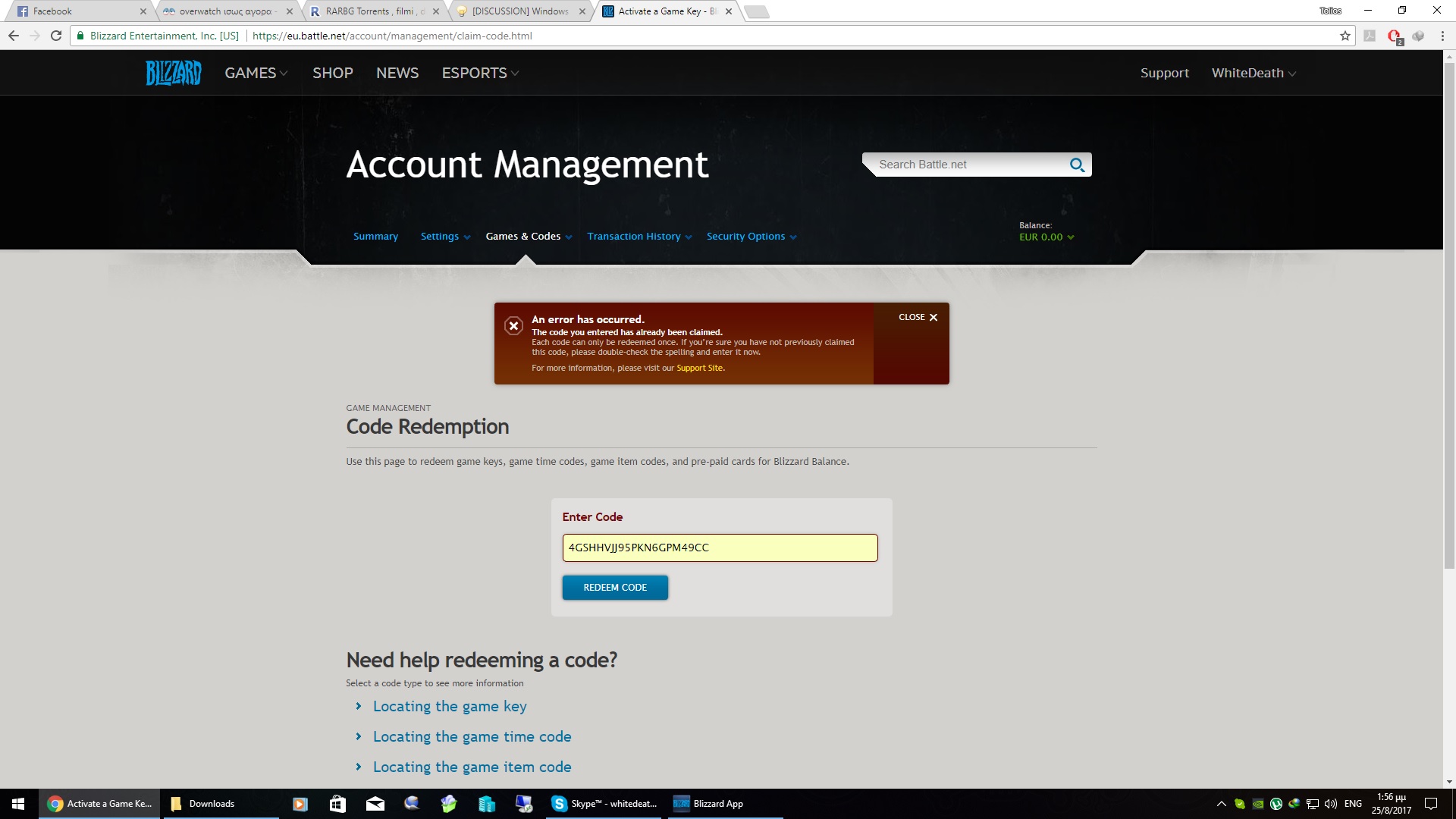Go to the SHOP page
Image resolution: width=1456 pixels, height=819 pixels.
tap(333, 73)
